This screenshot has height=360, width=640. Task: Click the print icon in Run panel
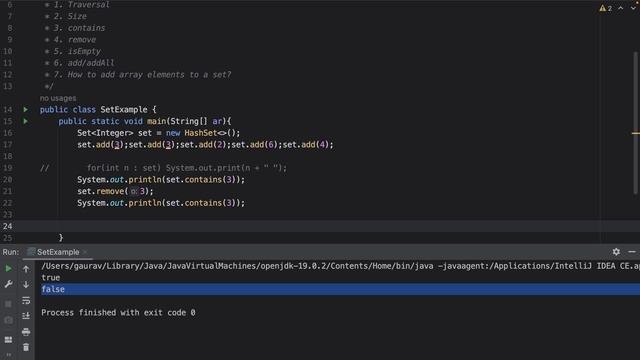pos(26,332)
